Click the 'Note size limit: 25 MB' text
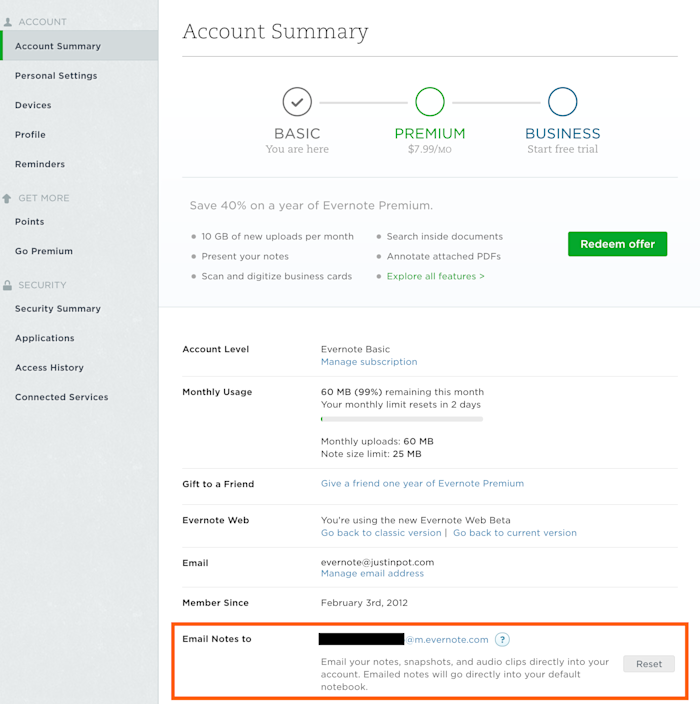This screenshot has height=704, width=700. [371, 453]
